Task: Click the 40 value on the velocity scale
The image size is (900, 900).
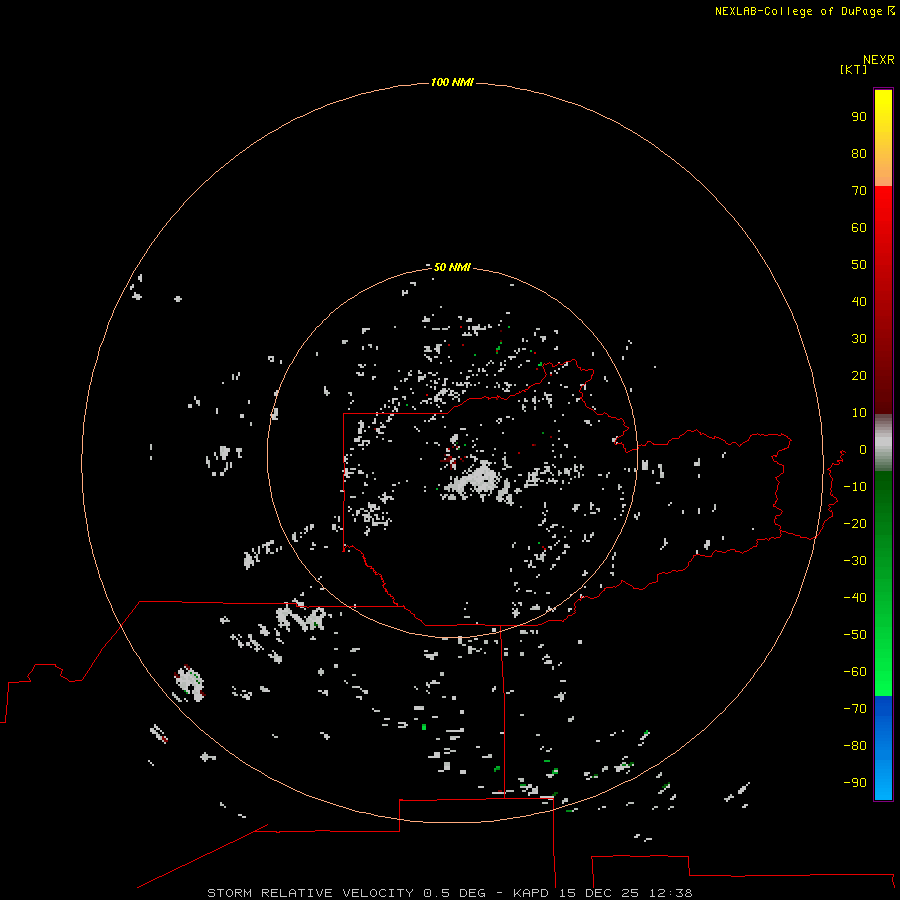Action: click(859, 301)
